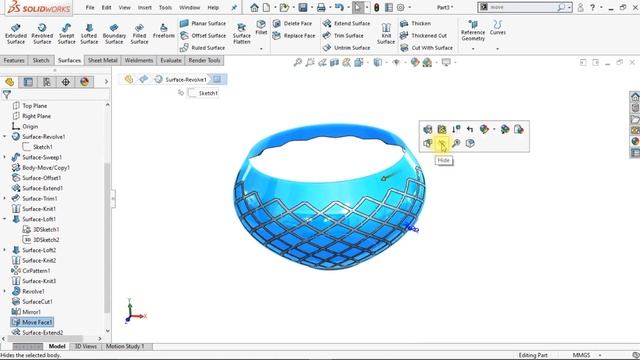Open the FeatureManager design tree tab
The image size is (640, 360).
(x=9, y=82)
